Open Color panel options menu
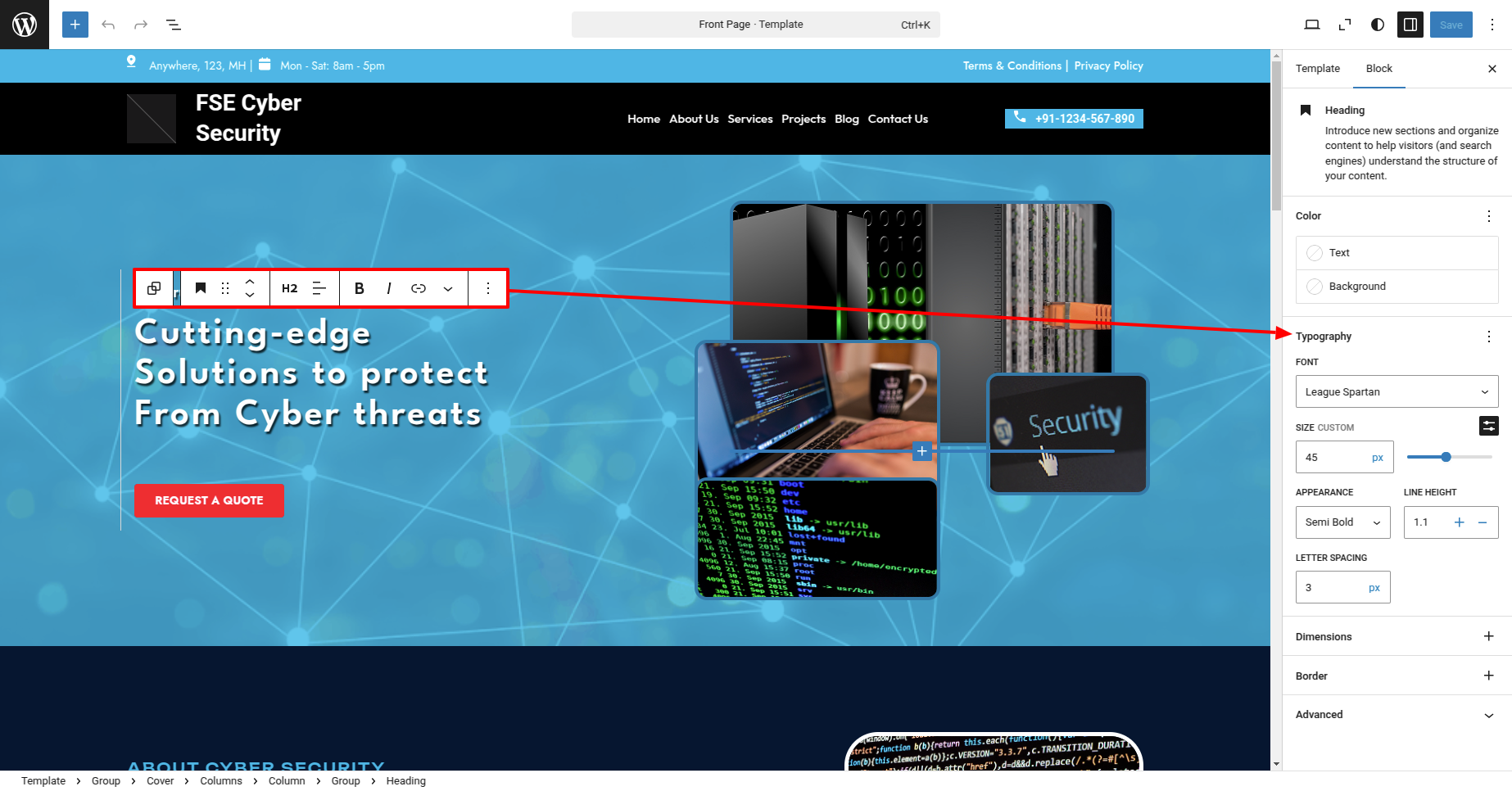Image resolution: width=1512 pixels, height=791 pixels. [1489, 216]
